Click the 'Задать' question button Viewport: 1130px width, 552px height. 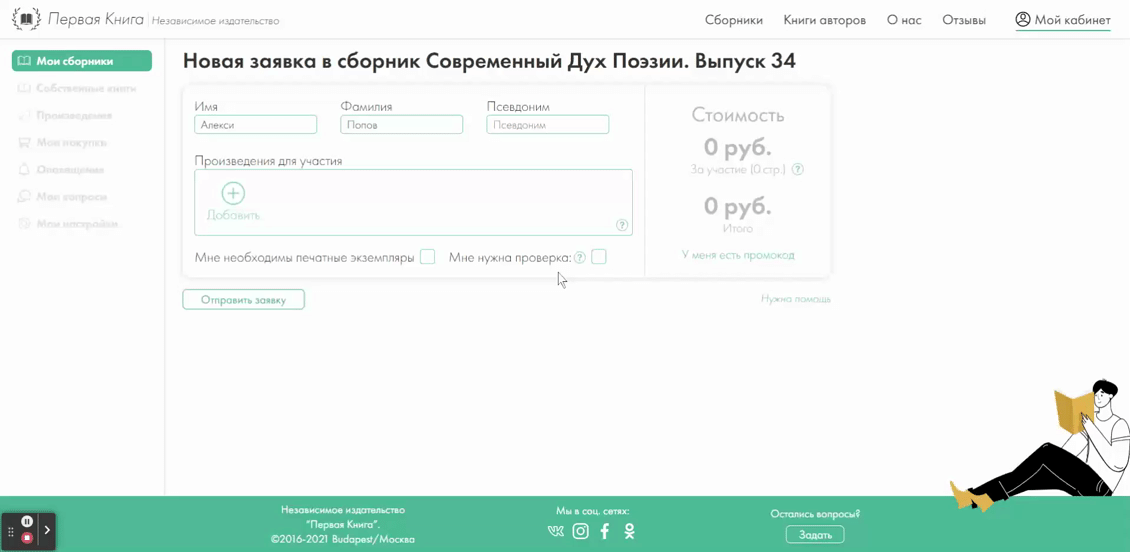pyautogui.click(x=815, y=535)
